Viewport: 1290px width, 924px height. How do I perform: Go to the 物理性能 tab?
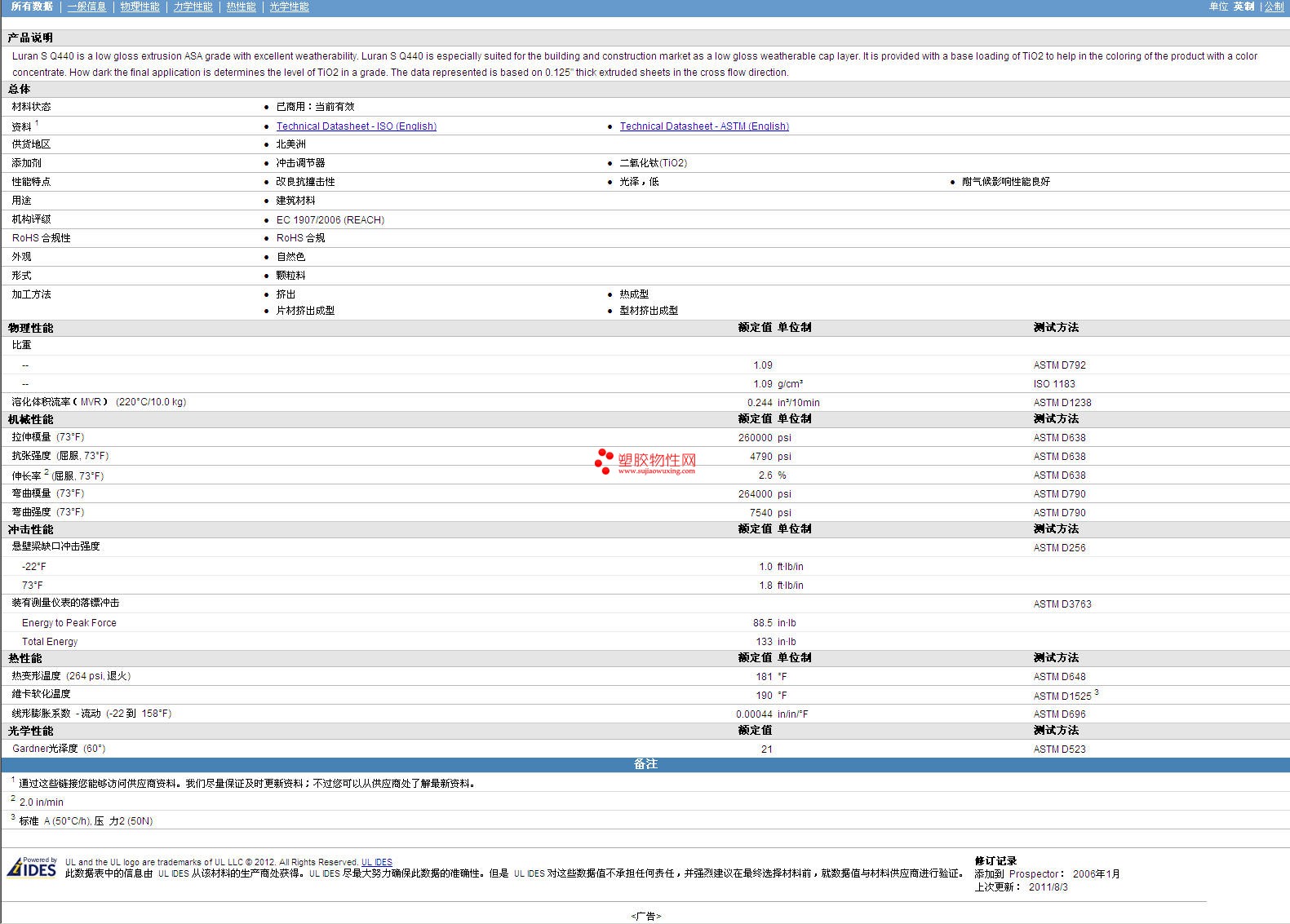pos(140,7)
